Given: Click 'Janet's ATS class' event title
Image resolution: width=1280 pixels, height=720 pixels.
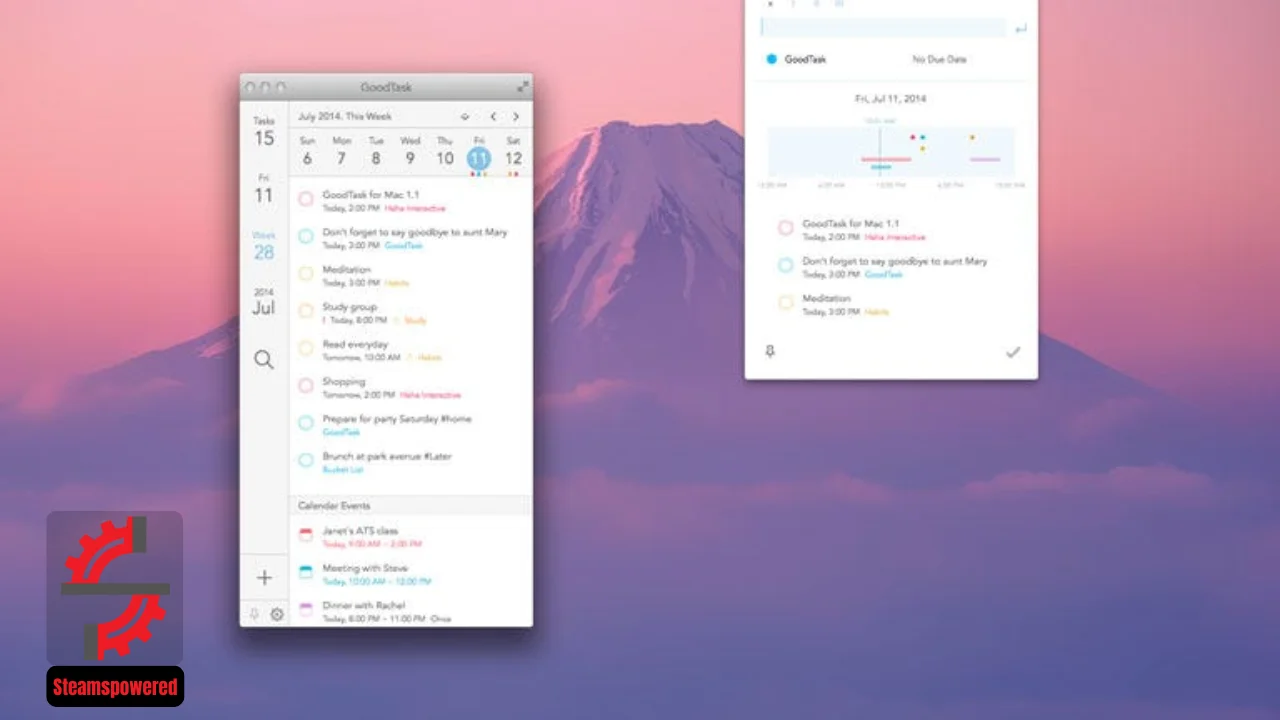Looking at the screenshot, I should [360, 531].
